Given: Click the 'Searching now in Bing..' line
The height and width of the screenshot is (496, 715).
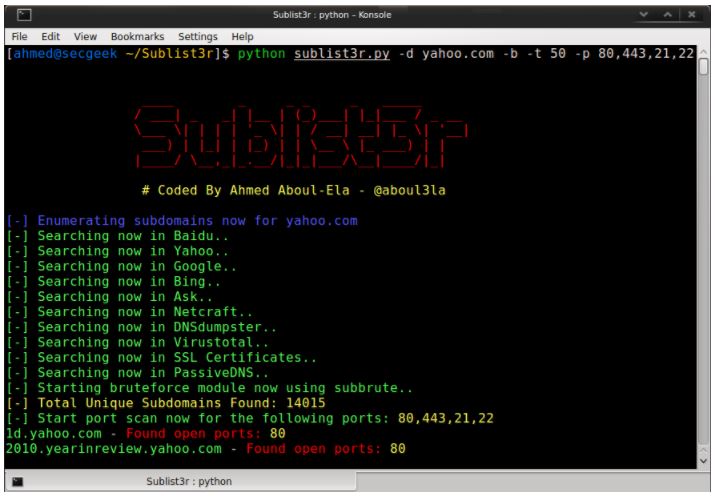Looking at the screenshot, I should (x=113, y=282).
